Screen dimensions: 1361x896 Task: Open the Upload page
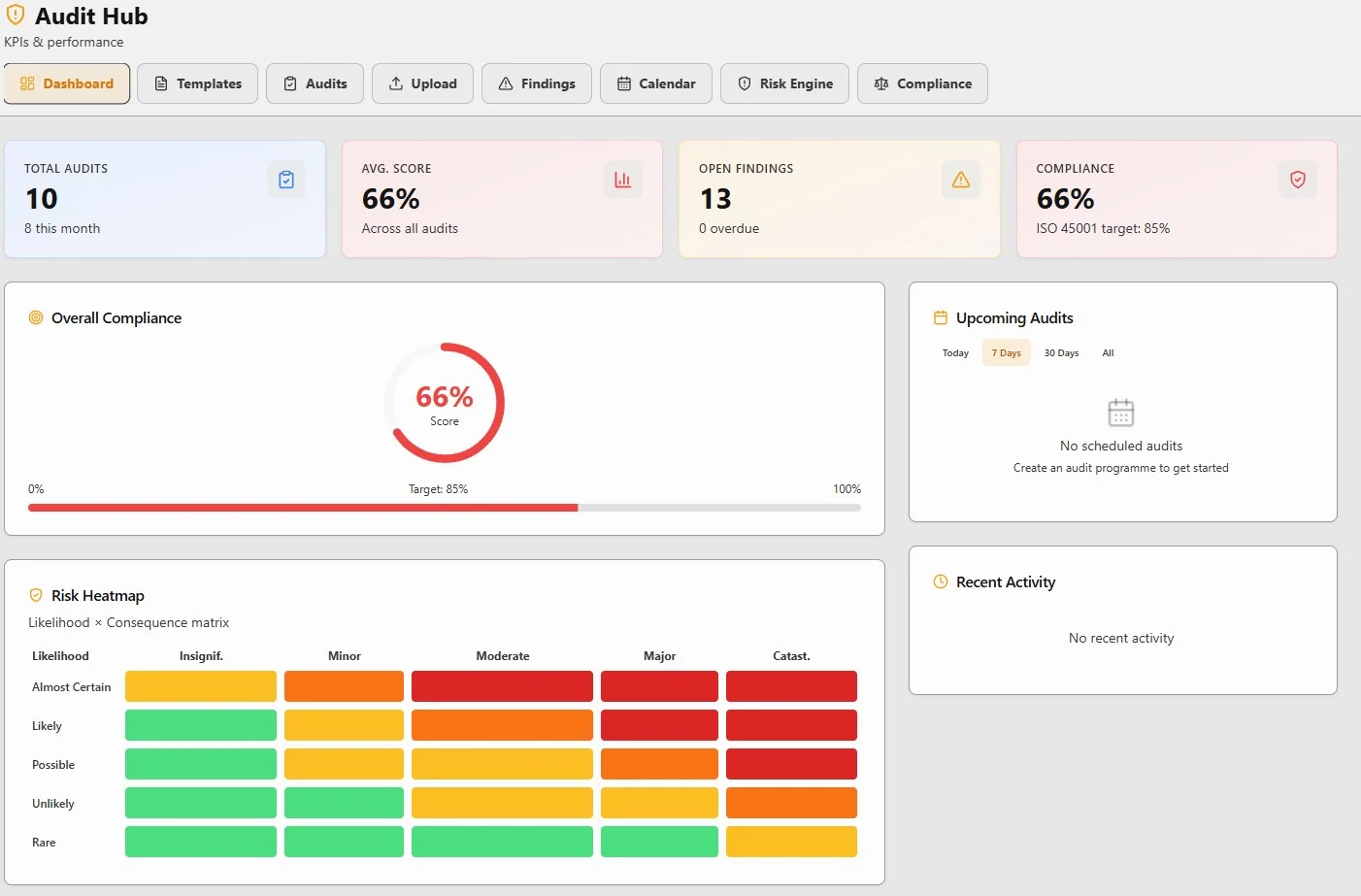(x=422, y=83)
